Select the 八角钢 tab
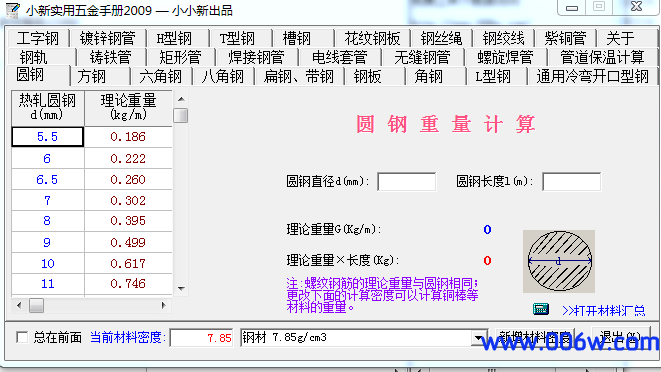The height and width of the screenshot is (372, 661). point(223,76)
